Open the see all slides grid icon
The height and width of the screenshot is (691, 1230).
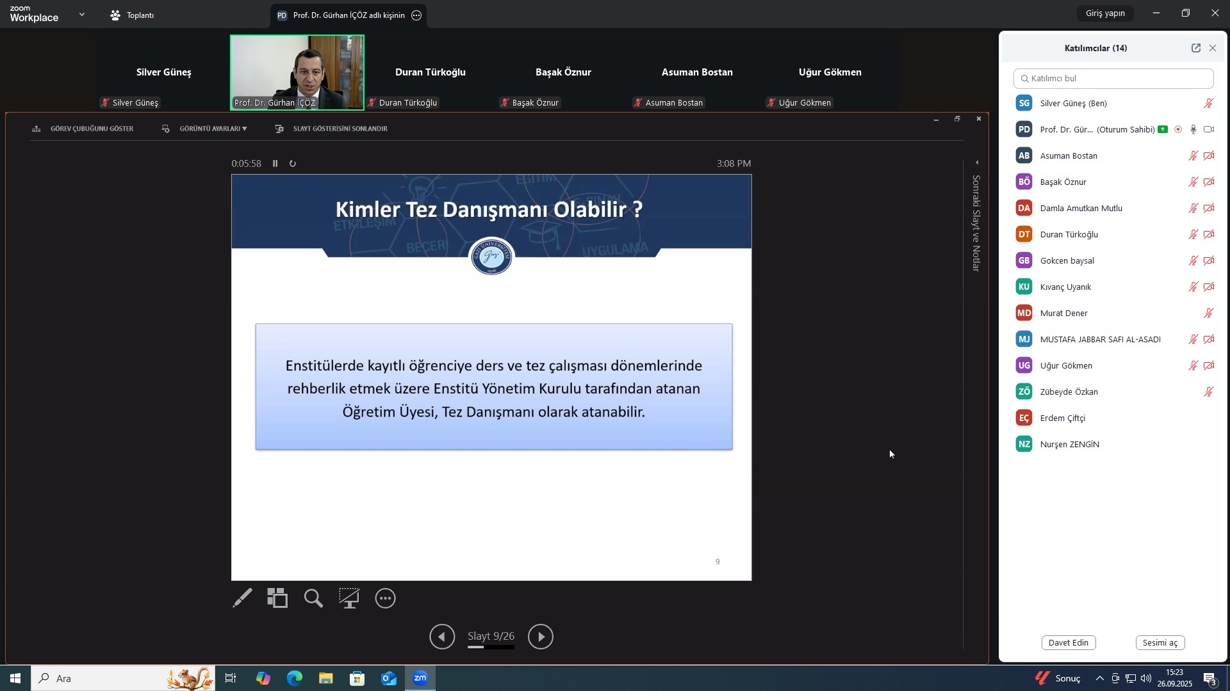click(277, 598)
